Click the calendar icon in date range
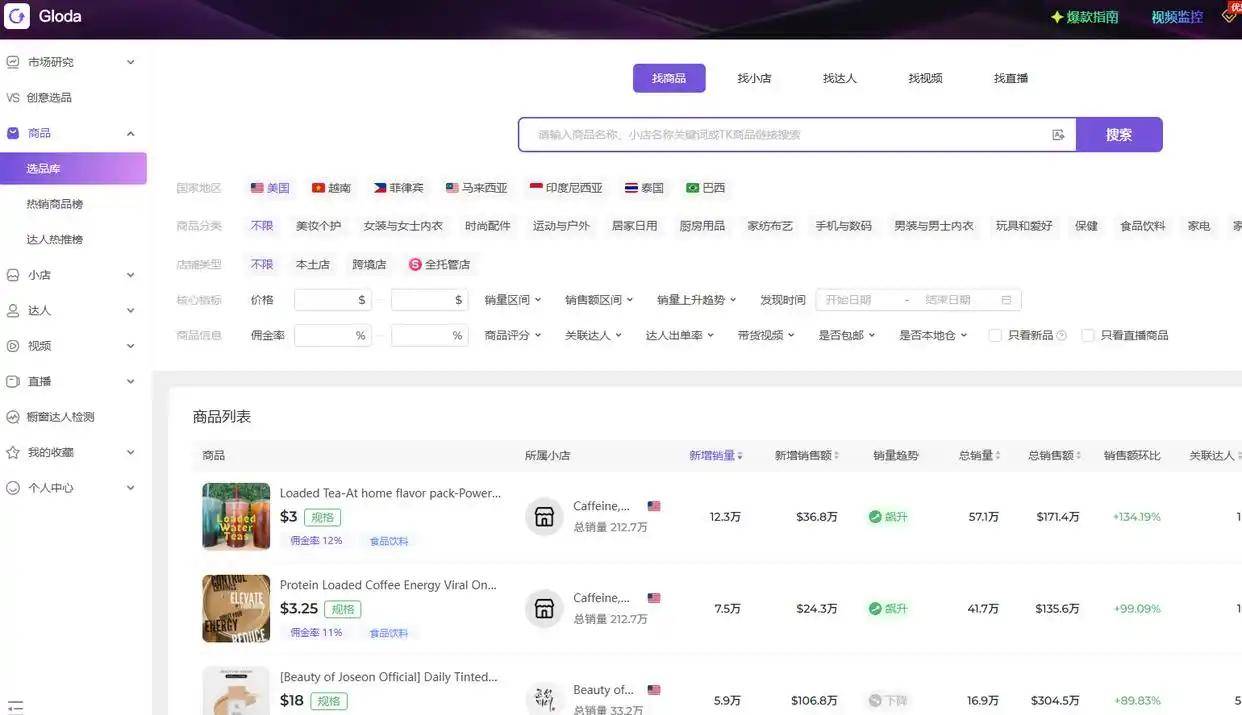This screenshot has width=1242, height=715. (1006, 300)
